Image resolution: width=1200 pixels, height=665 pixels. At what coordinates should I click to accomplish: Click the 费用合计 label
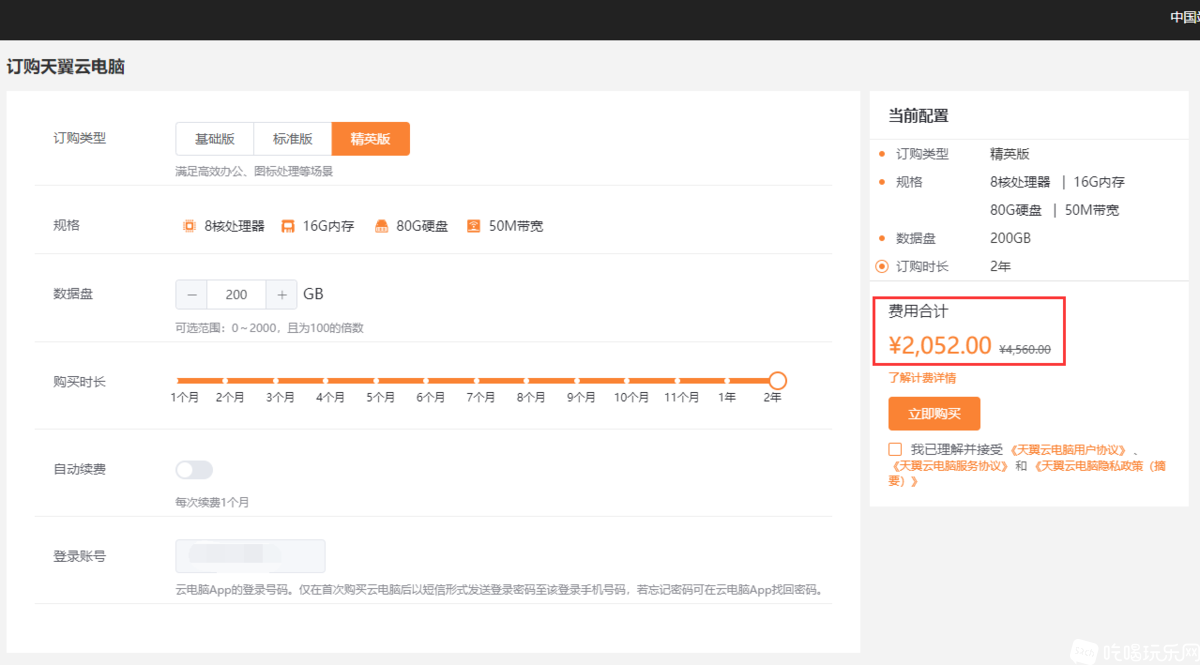tap(918, 312)
